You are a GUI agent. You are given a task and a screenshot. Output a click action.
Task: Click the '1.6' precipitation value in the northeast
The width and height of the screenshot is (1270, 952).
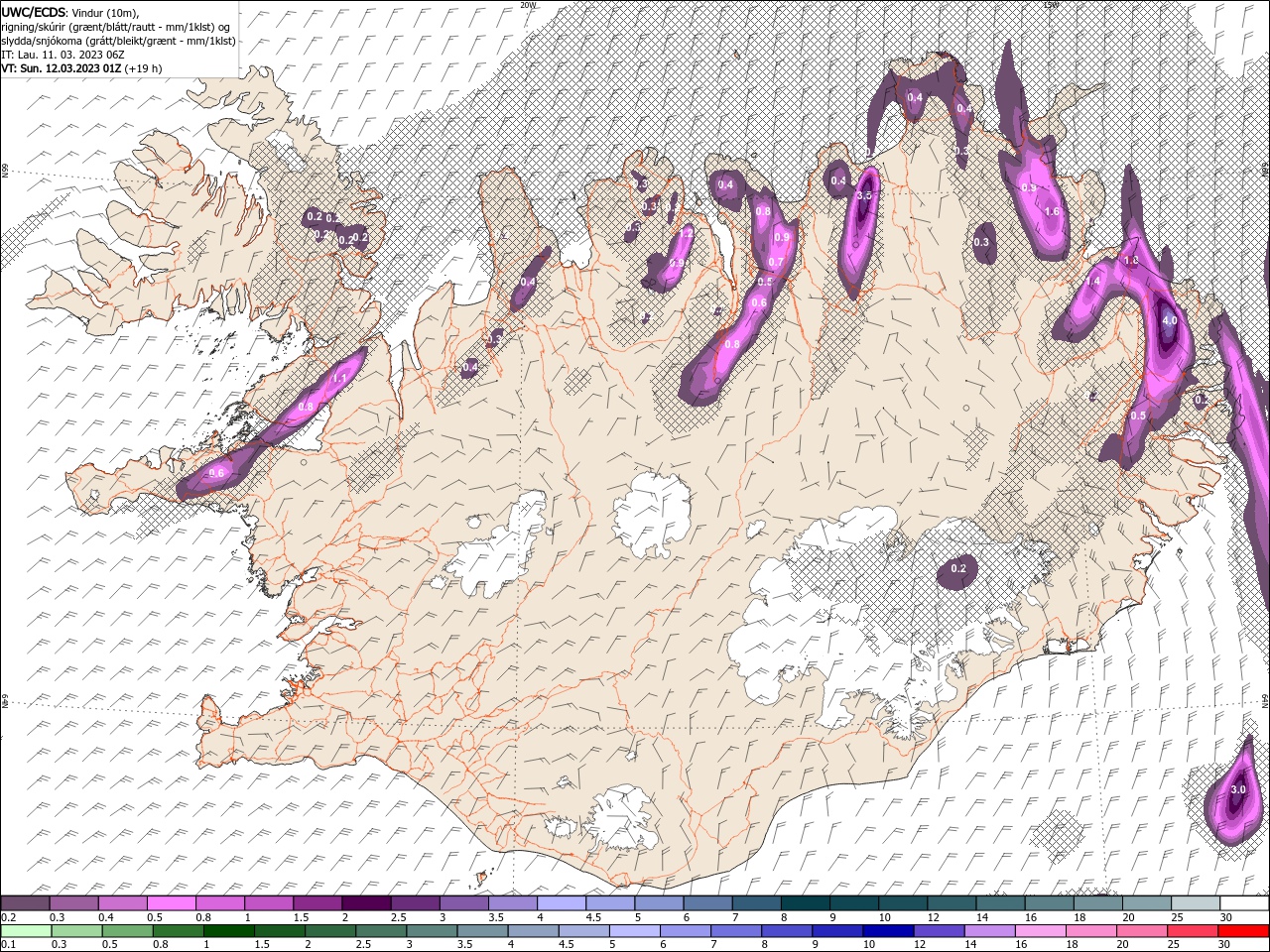coord(1053,212)
